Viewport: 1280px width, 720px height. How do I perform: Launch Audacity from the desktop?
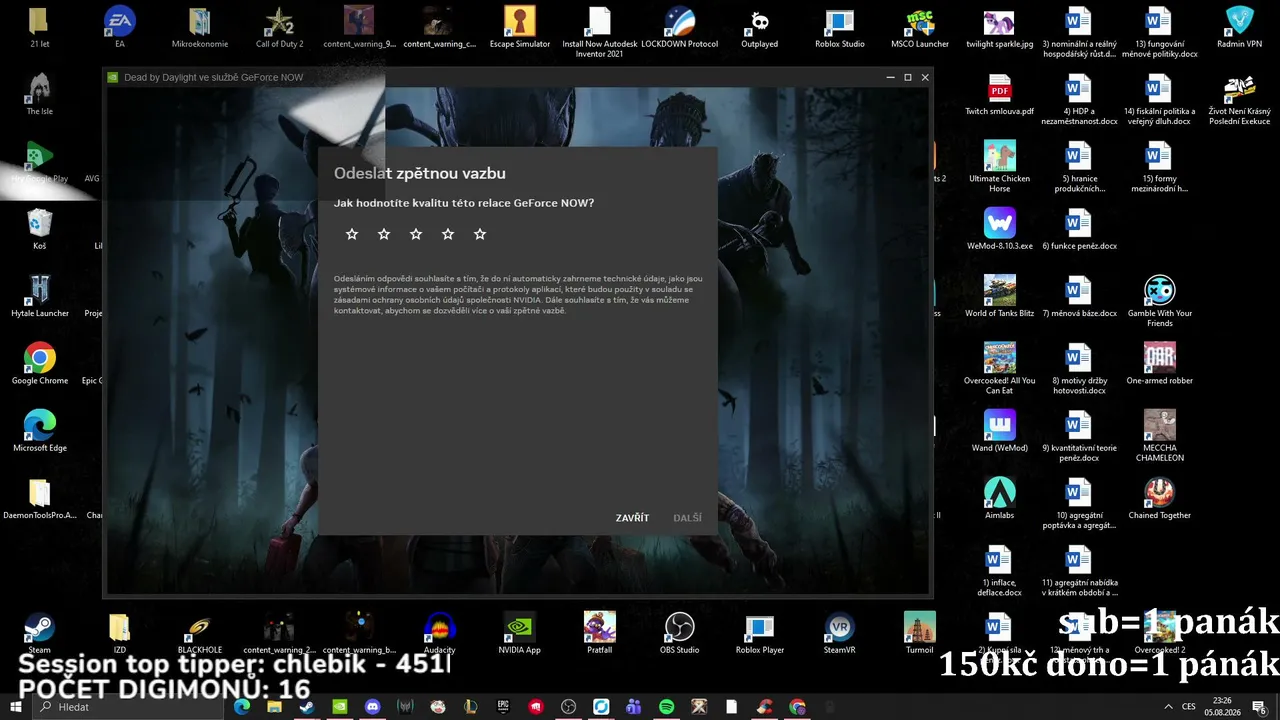click(x=440, y=633)
